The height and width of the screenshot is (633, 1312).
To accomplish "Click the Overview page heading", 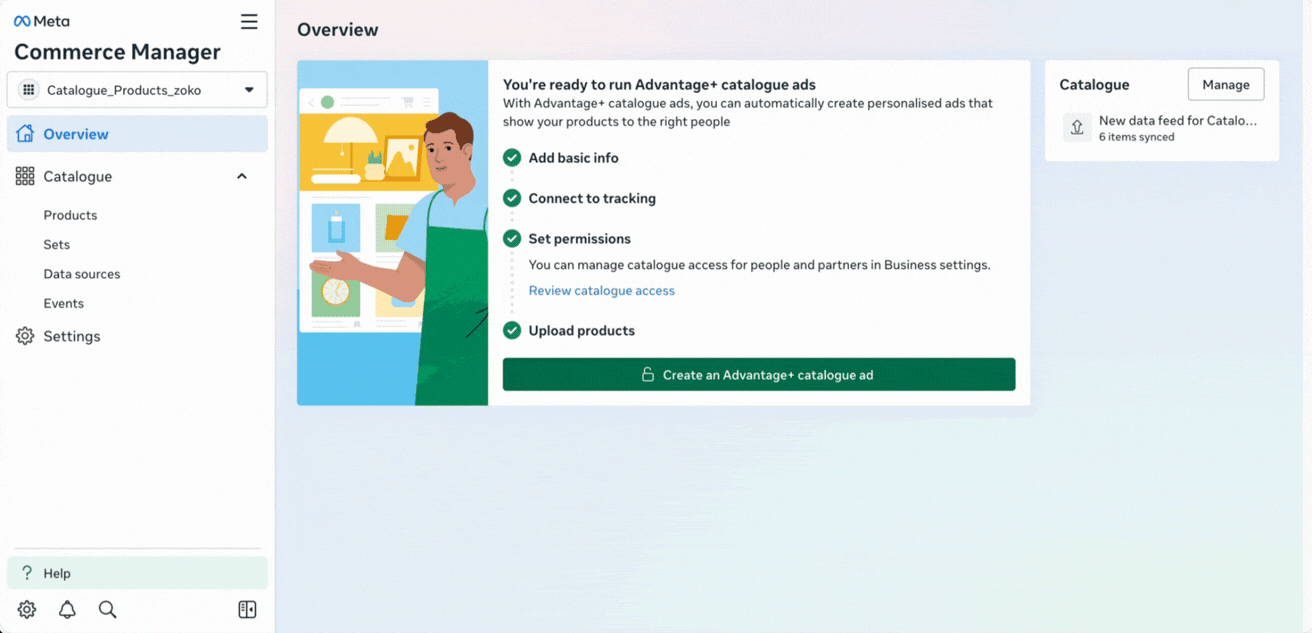I will [x=338, y=30].
